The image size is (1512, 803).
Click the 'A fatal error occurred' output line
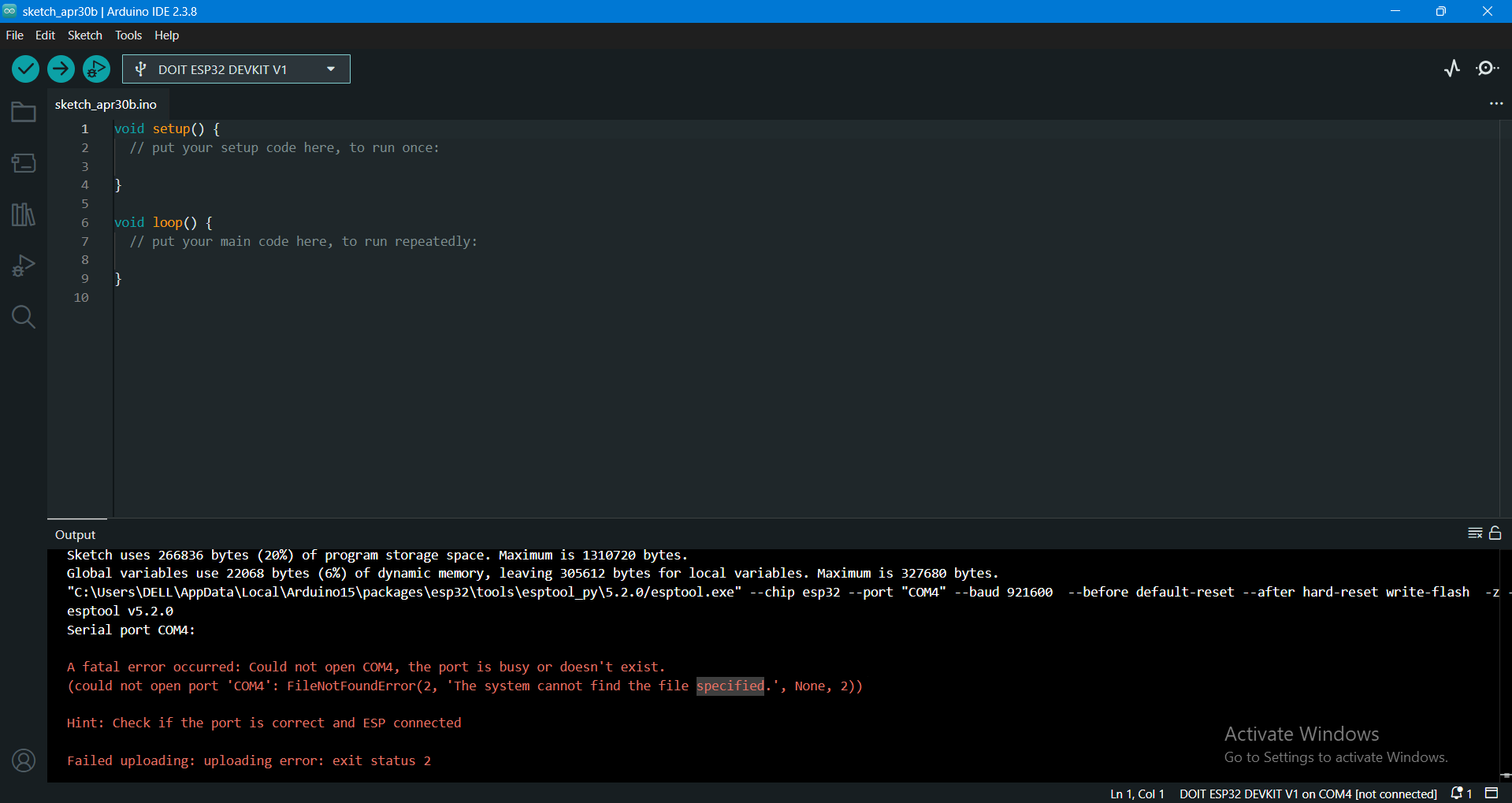pos(366,667)
